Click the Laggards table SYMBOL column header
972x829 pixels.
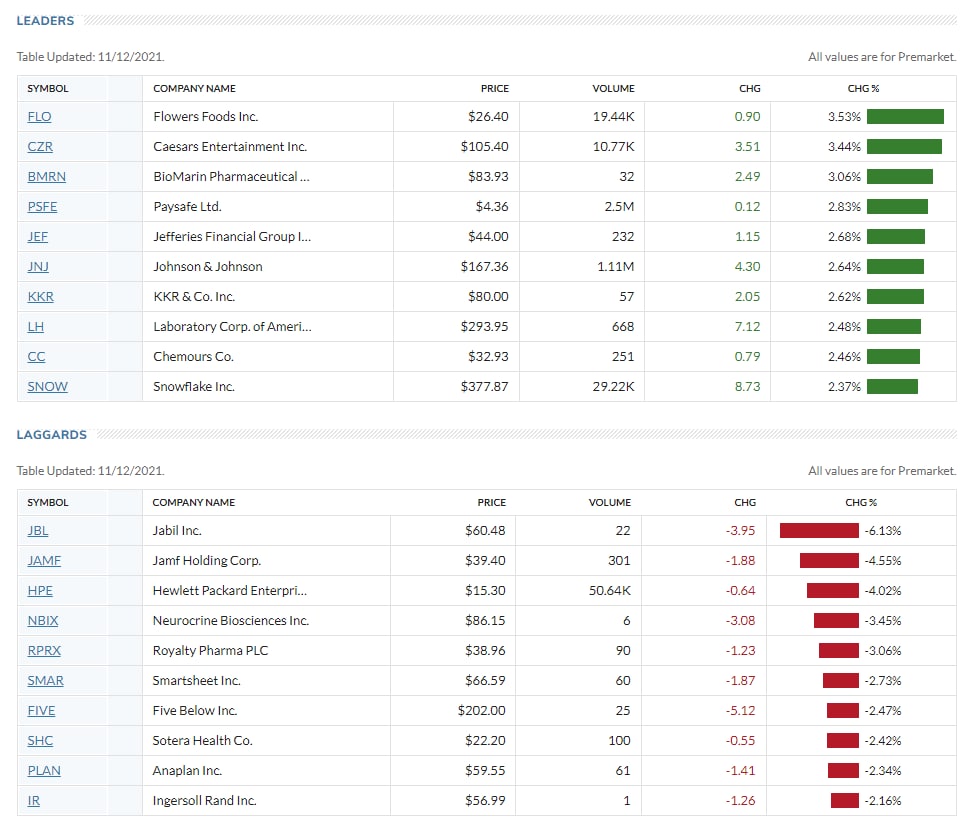[48, 502]
